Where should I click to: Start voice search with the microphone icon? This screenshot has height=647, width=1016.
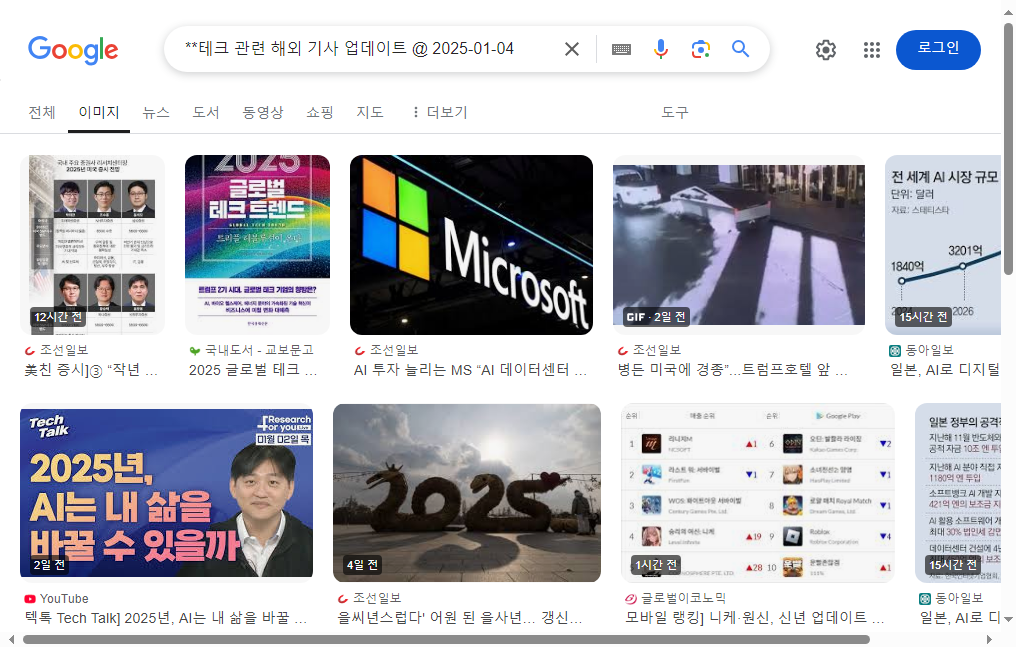[x=660, y=49]
